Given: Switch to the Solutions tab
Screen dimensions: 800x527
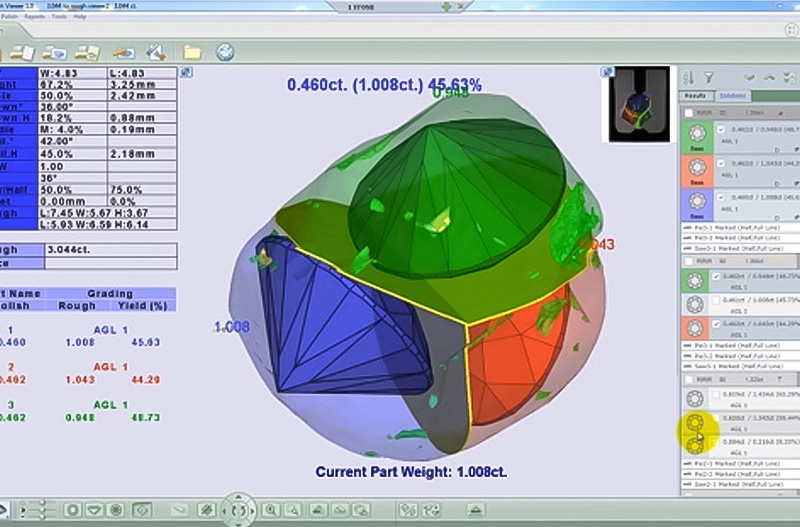Looking at the screenshot, I should pos(732,96).
